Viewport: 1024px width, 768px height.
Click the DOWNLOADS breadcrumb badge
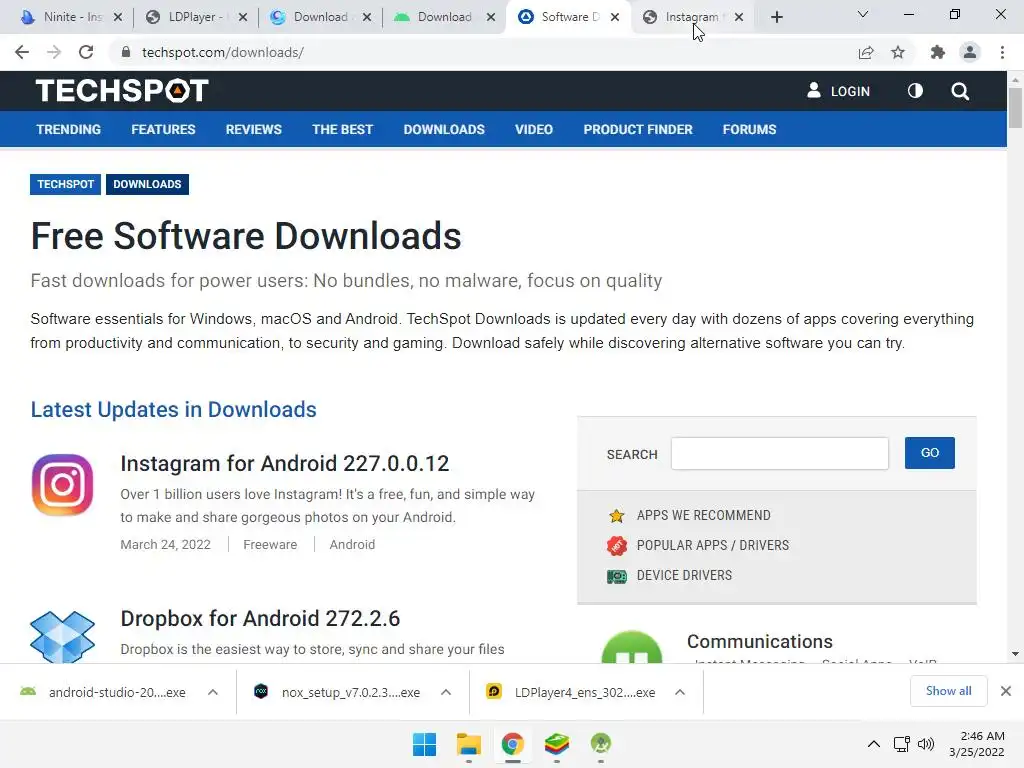point(147,184)
